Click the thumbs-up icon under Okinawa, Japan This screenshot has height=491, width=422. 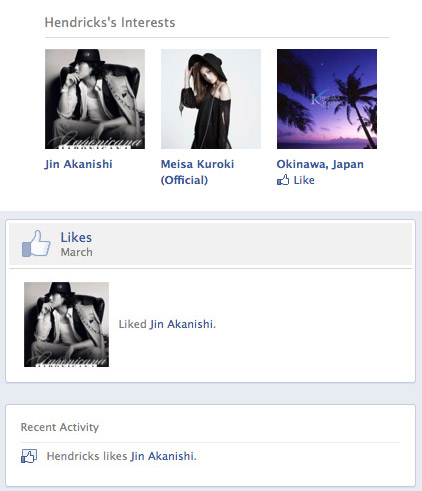[283, 180]
